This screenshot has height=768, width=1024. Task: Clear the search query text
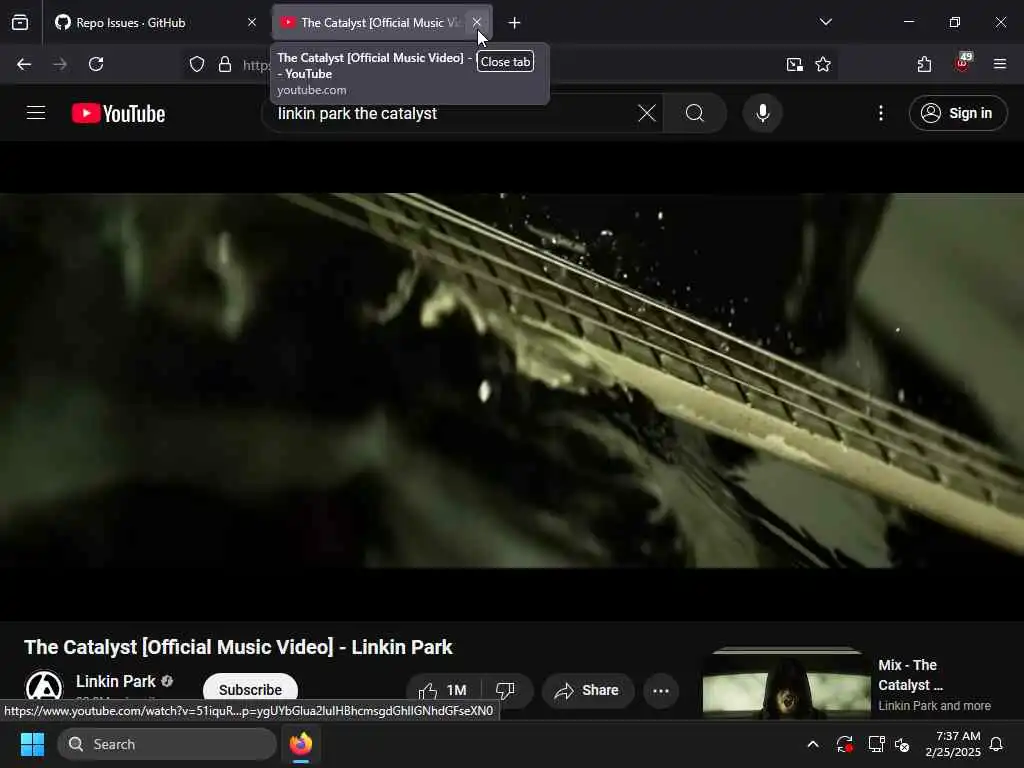(647, 114)
